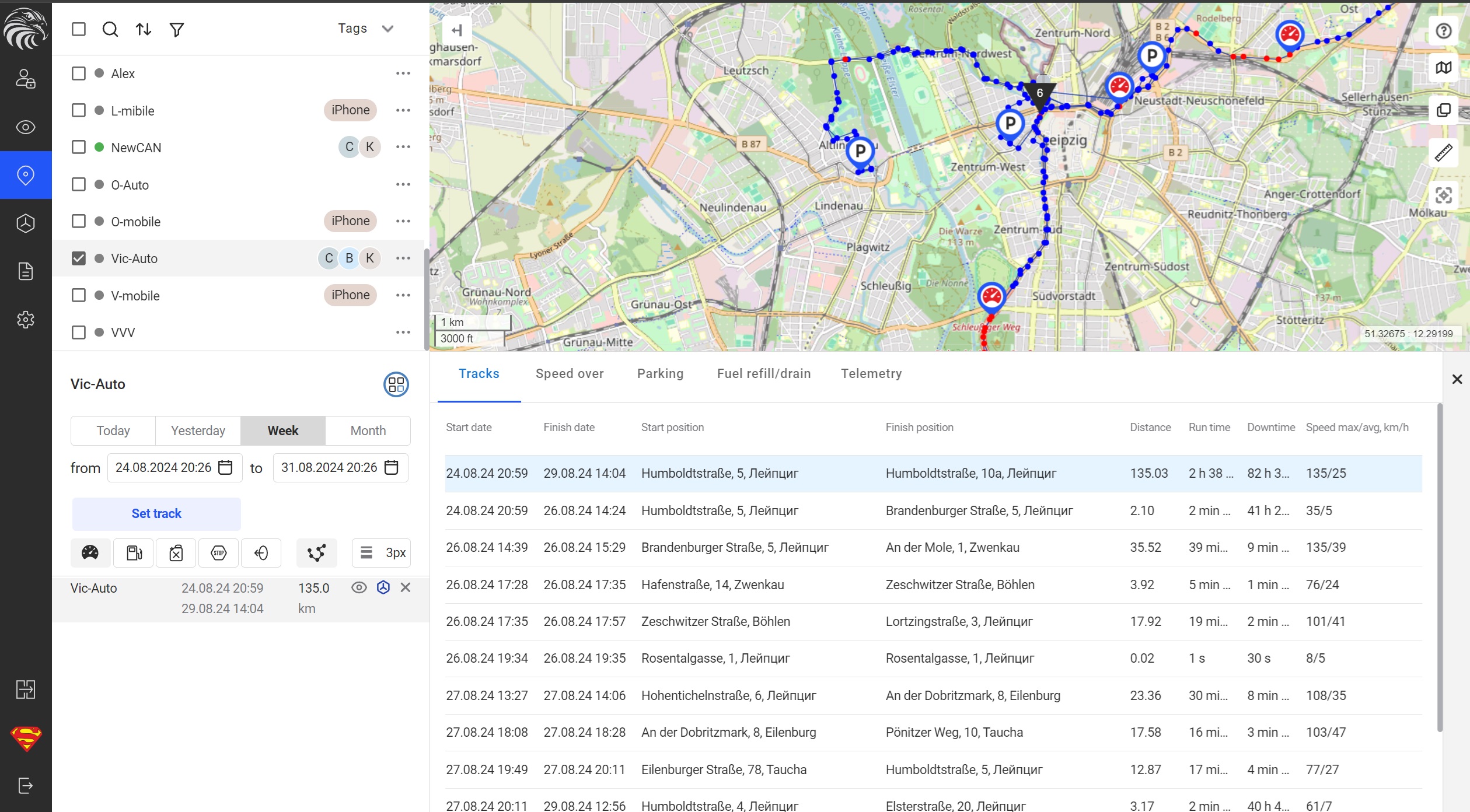
Task: Toggle the fuel pump refill marker button
Action: [x=134, y=552]
